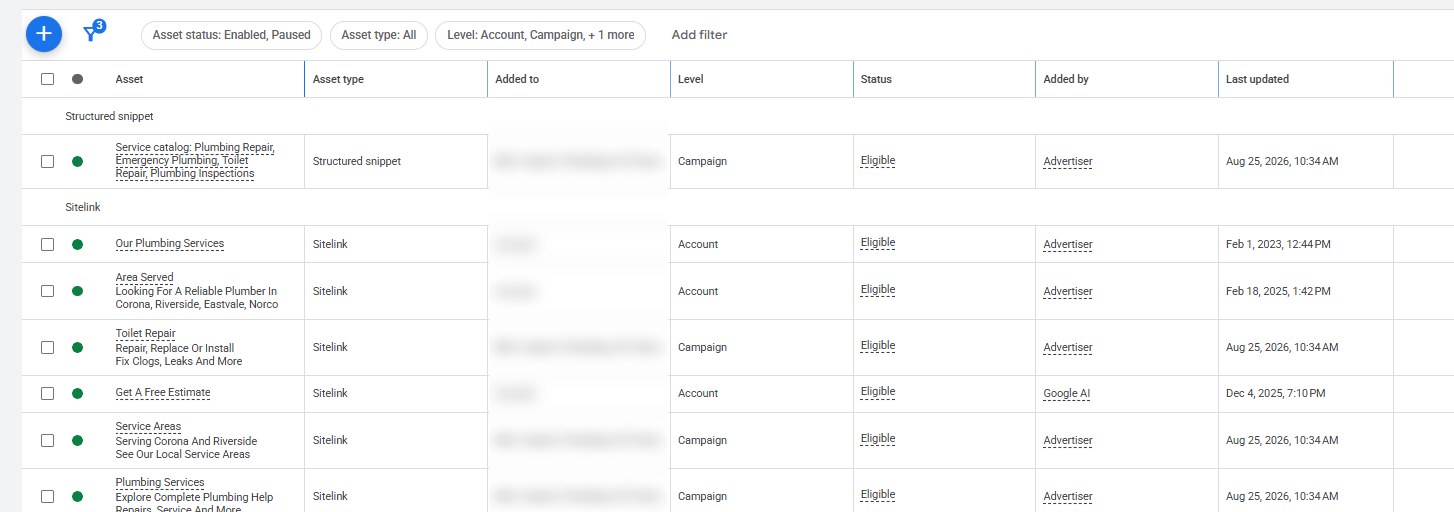
Task: Tick the Service Areas row checkbox
Action: pyautogui.click(x=47, y=440)
